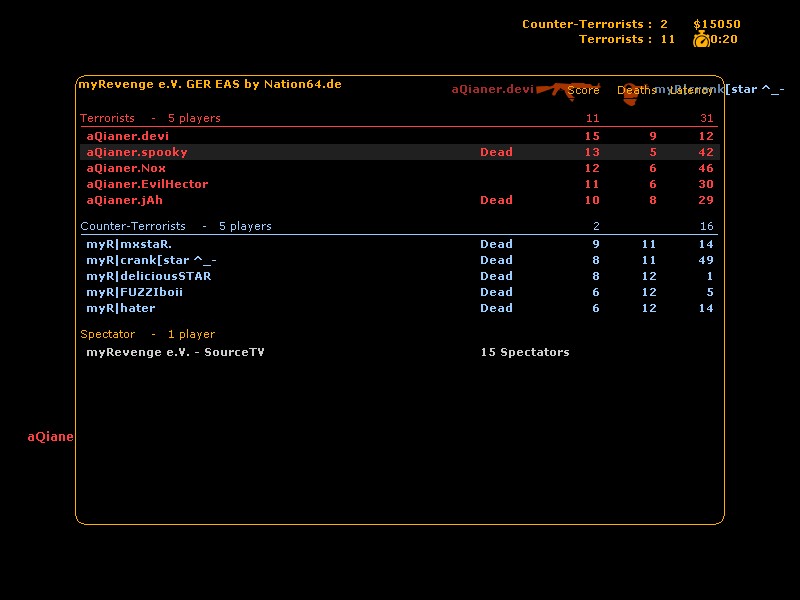The image size is (800, 600).
Task: Click the Spectator section header
Action: click(107, 334)
